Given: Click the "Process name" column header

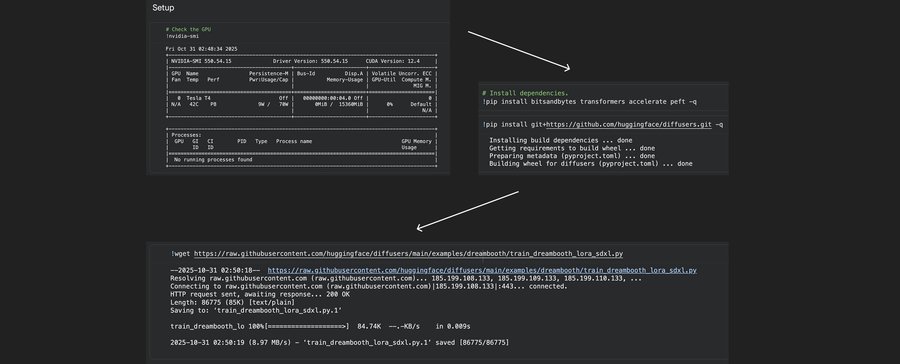Looking at the screenshot, I should [294, 141].
